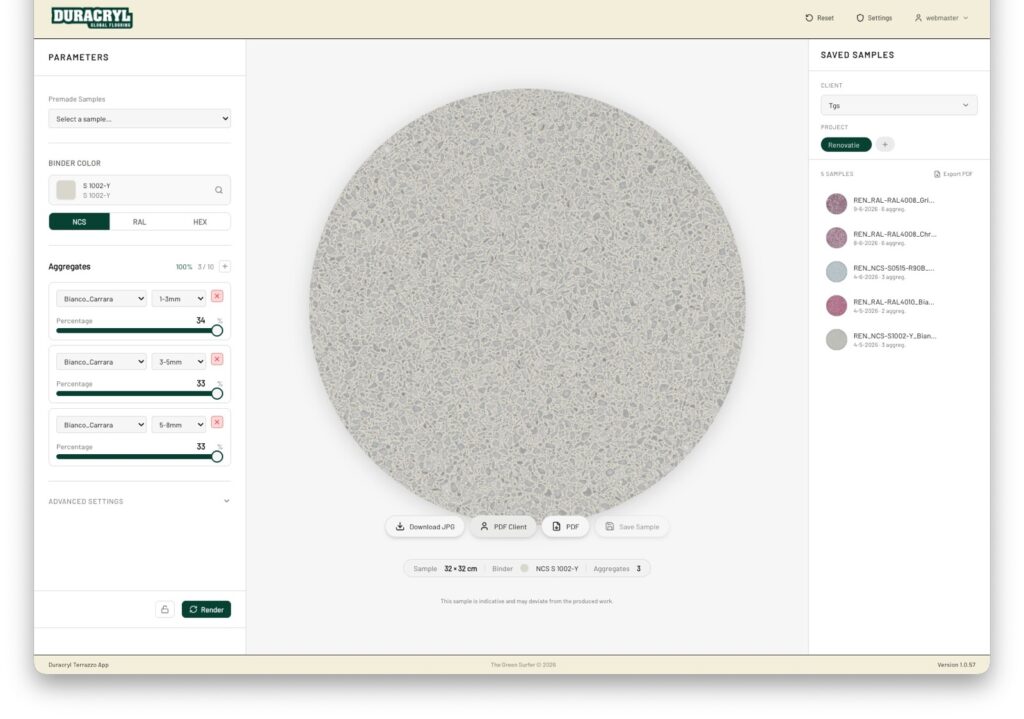Click the Reset button in the header

[820, 18]
